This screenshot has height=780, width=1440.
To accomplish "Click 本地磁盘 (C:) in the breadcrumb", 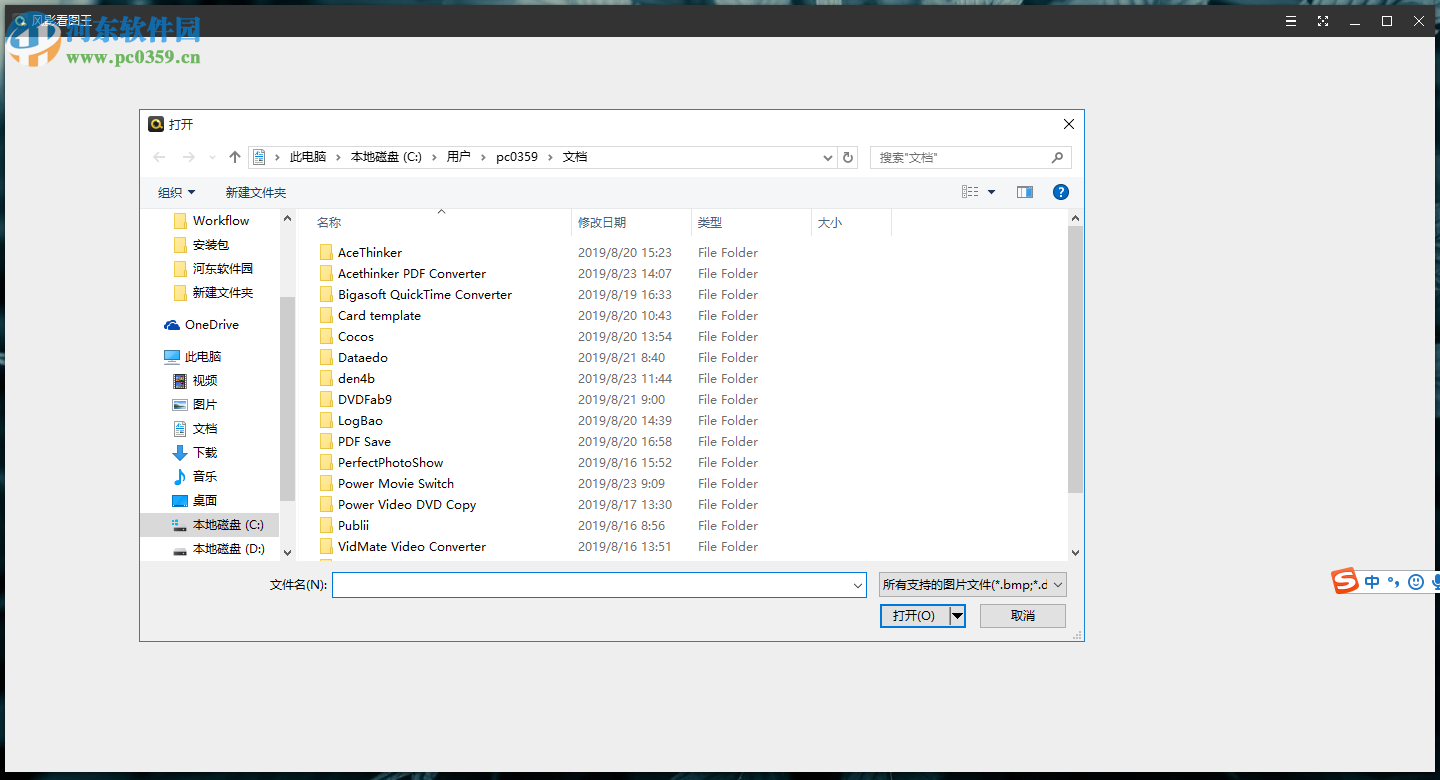I will tap(386, 157).
